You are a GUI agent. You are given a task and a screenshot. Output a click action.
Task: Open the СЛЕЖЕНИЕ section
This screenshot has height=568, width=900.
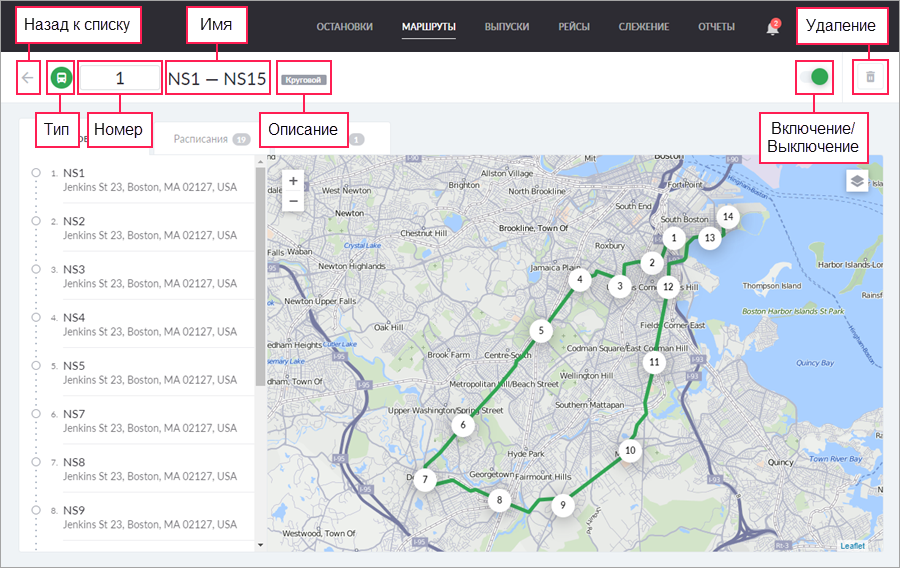coord(644,26)
